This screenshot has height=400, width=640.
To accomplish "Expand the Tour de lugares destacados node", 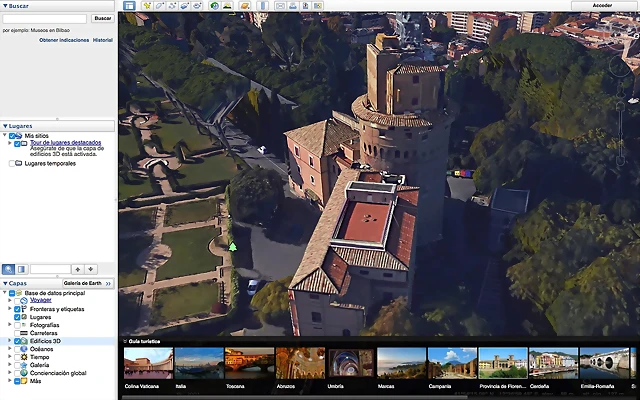I will coord(10,143).
